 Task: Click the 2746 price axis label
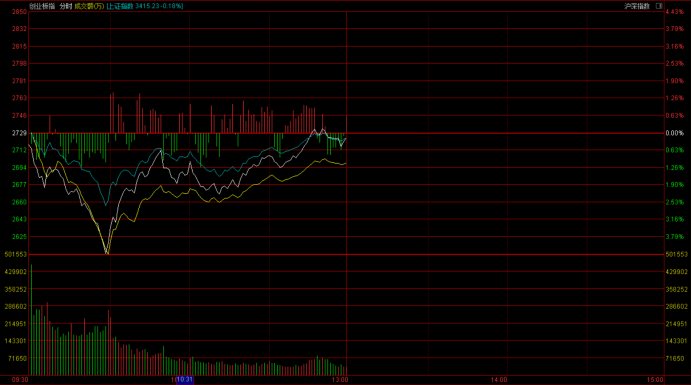coord(19,116)
